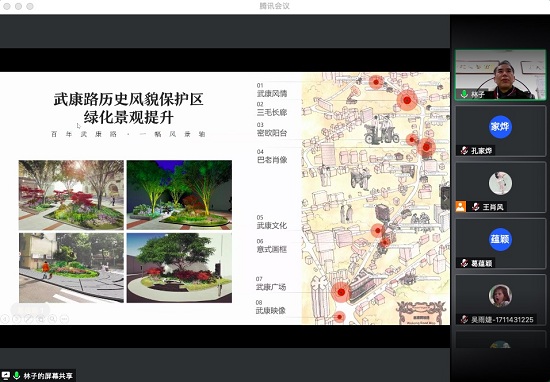Toggle 葛蕴颖's muted microphone icon
The width and height of the screenshot is (550, 382).
[464, 263]
